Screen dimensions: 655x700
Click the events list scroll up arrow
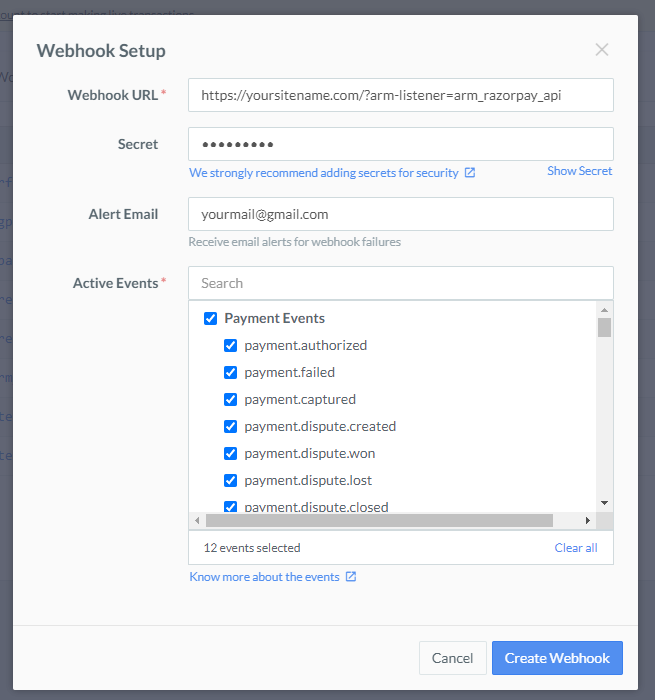[x=605, y=310]
